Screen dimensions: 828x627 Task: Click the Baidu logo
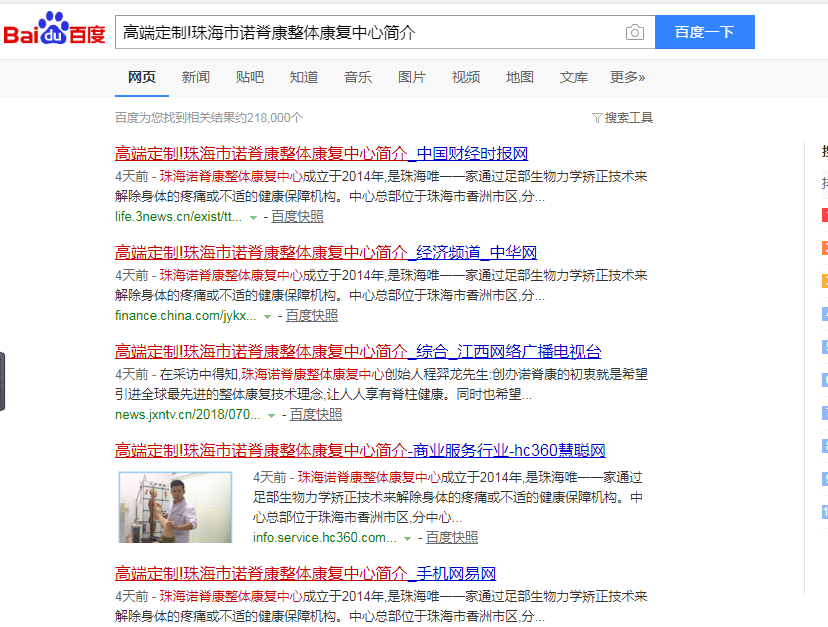click(x=54, y=29)
